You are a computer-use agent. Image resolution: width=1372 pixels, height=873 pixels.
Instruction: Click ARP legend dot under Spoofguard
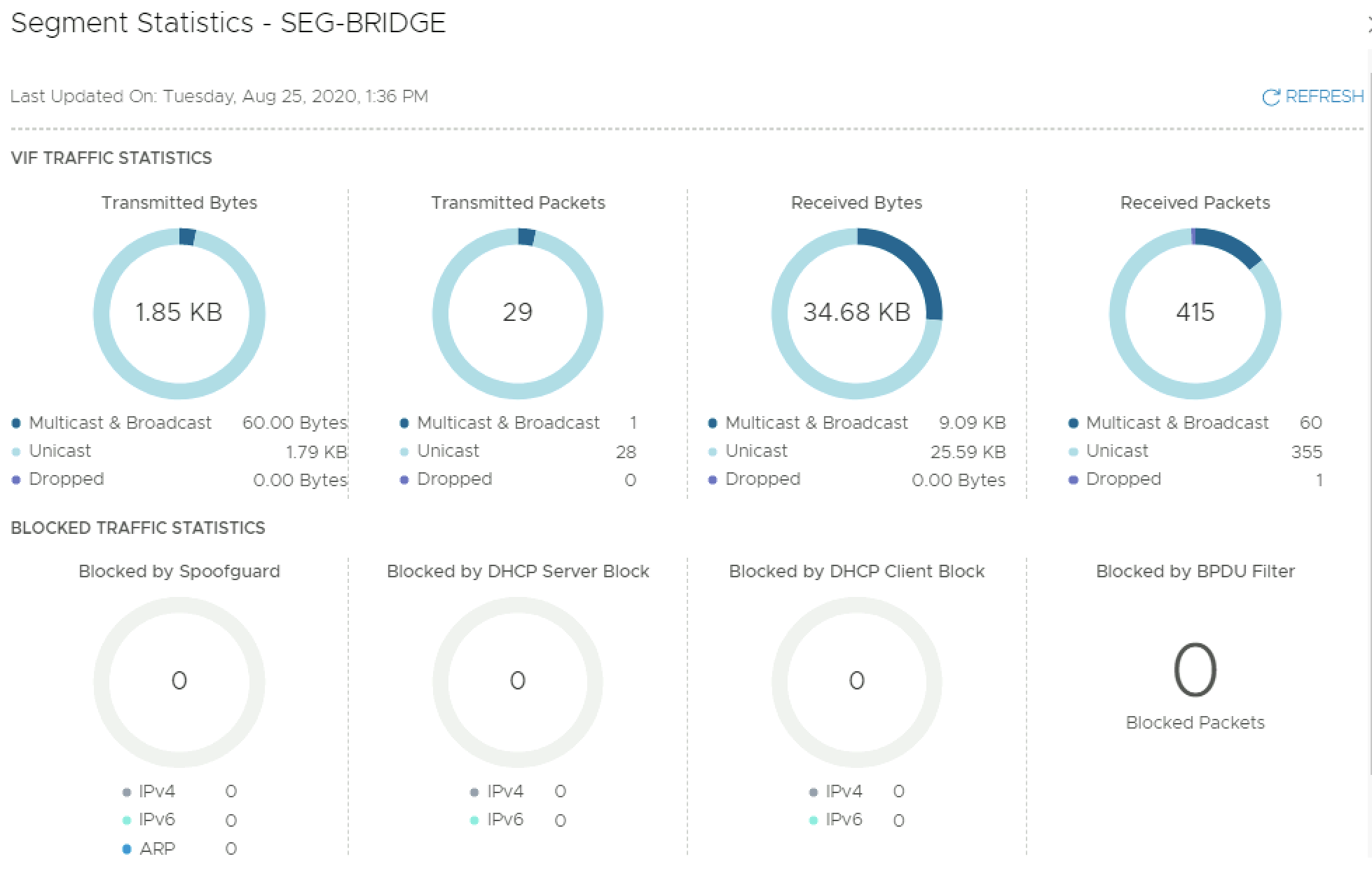point(127,849)
